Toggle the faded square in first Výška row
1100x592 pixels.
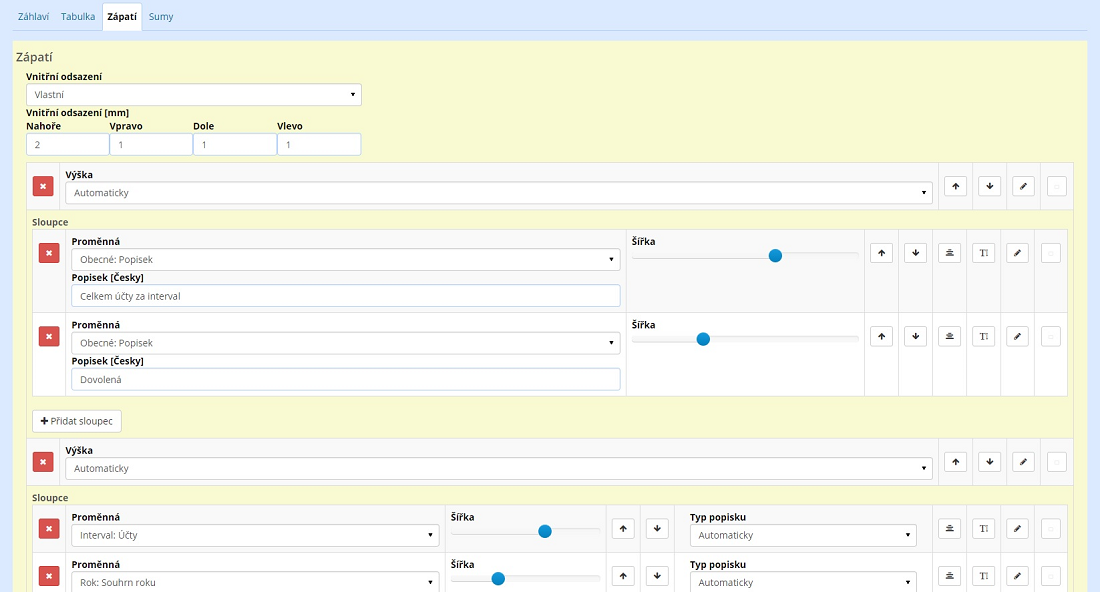click(1057, 186)
